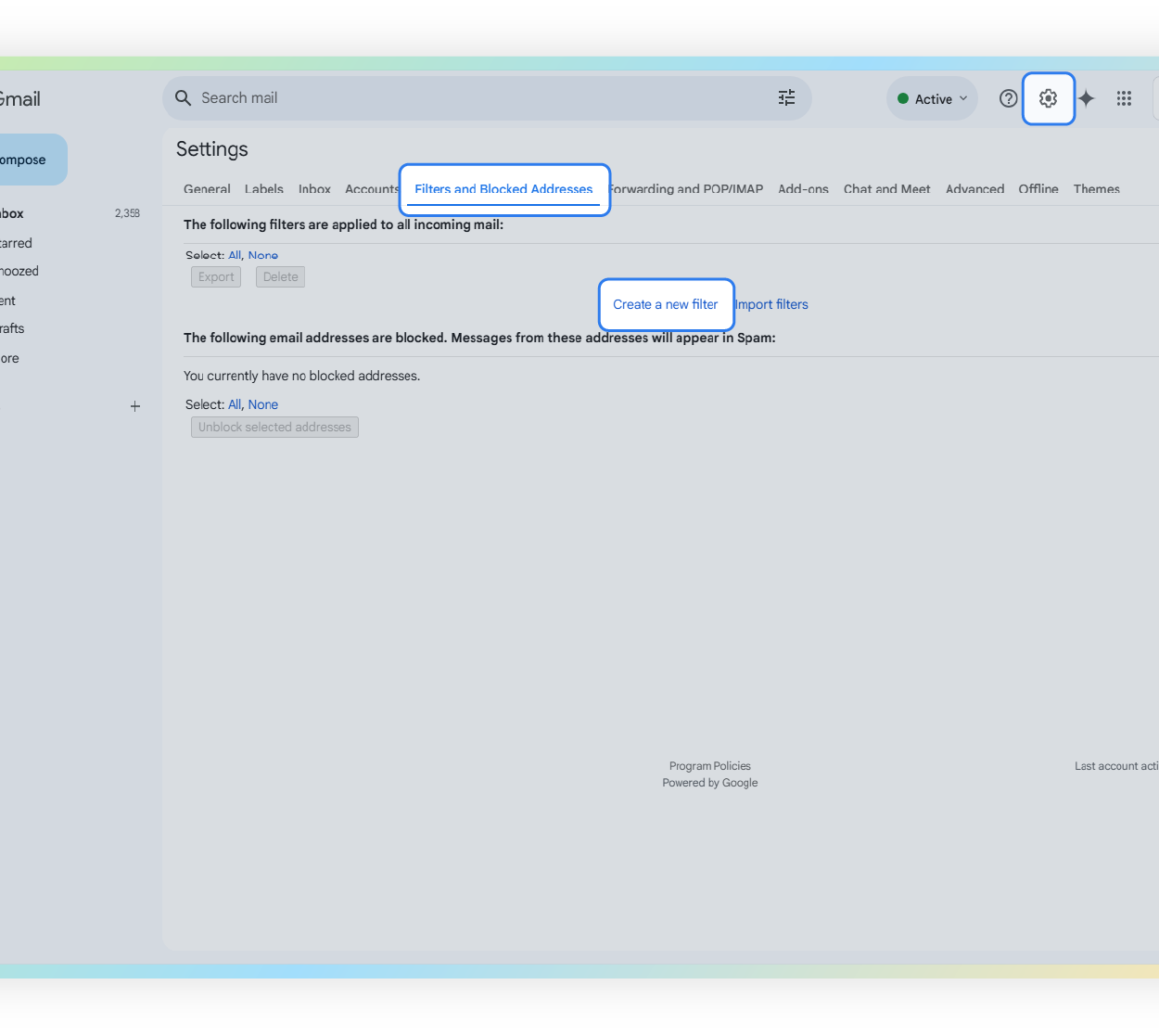Viewport: 1159px width, 1036px height.
Task: Click Create a new filter
Action: pyautogui.click(x=665, y=304)
